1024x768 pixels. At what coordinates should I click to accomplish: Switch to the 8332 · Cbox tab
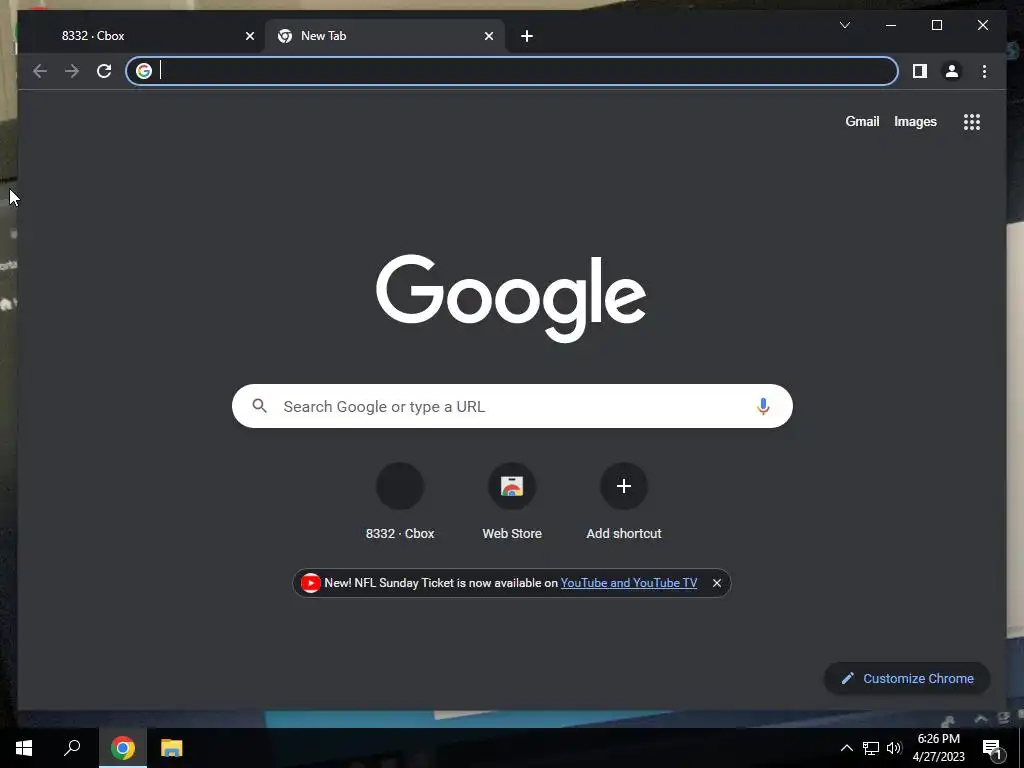[140, 36]
